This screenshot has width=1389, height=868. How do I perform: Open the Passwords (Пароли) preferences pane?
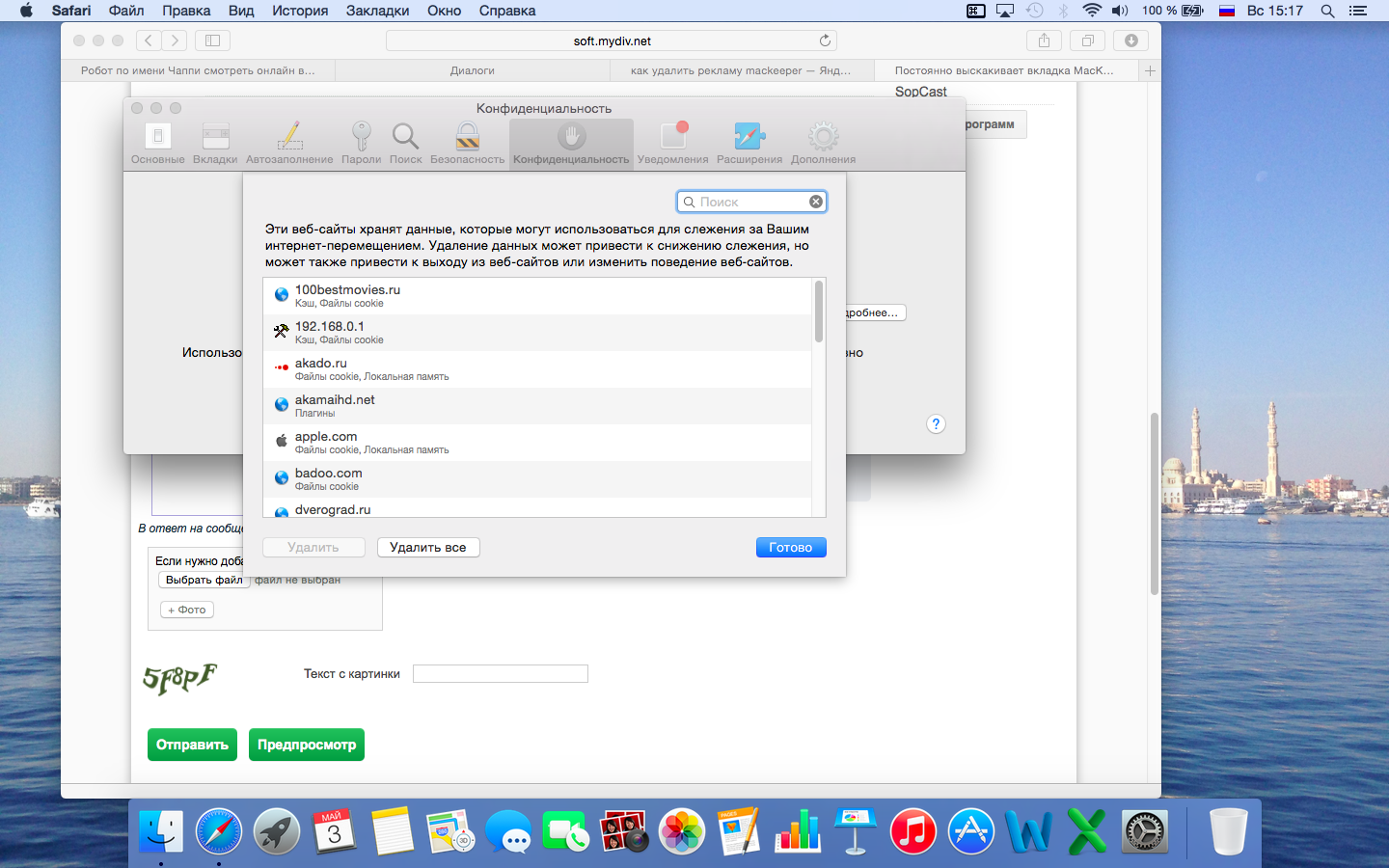pyautogui.click(x=361, y=144)
